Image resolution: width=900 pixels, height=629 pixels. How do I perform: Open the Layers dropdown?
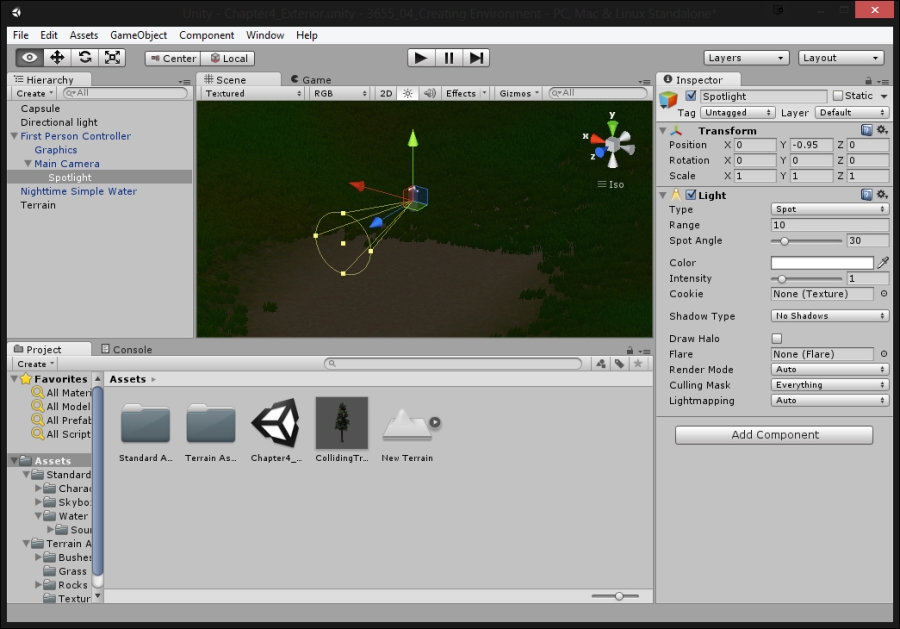(746, 58)
